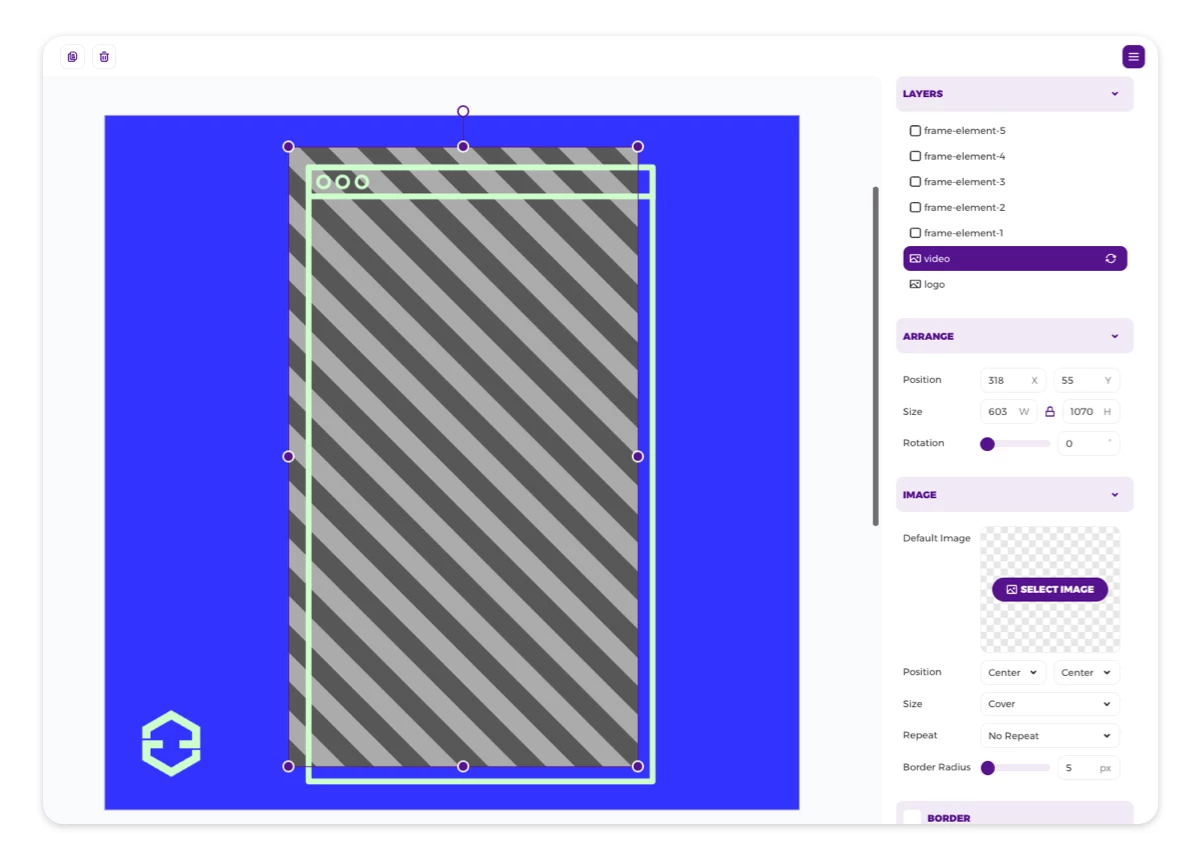Open the vertical image Position dropdown
This screenshot has height=862, width=1200.
(x=1087, y=673)
